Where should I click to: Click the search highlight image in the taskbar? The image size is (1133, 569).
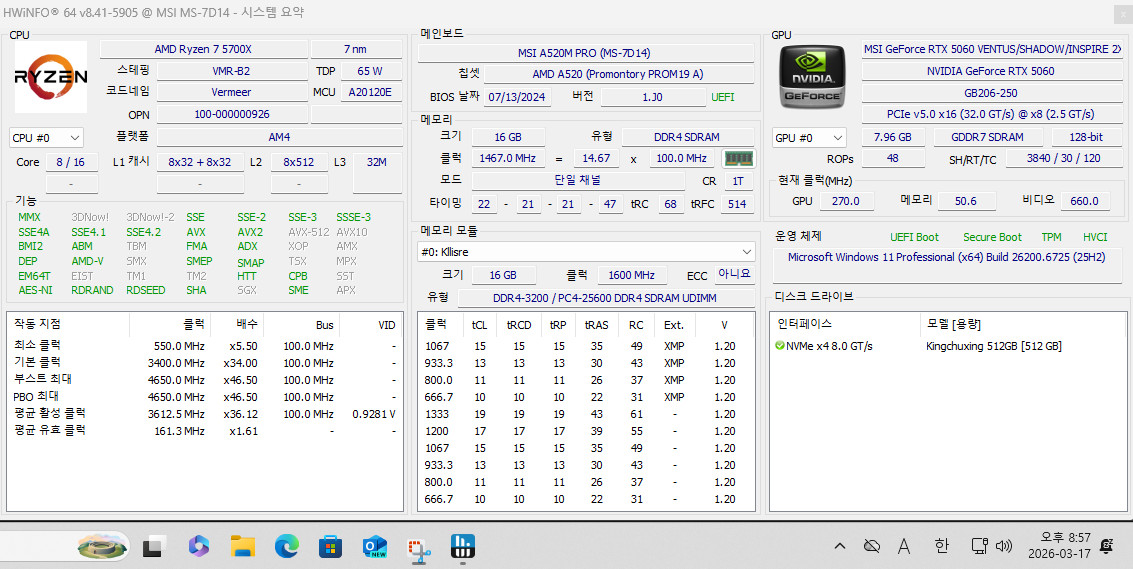pos(103,547)
